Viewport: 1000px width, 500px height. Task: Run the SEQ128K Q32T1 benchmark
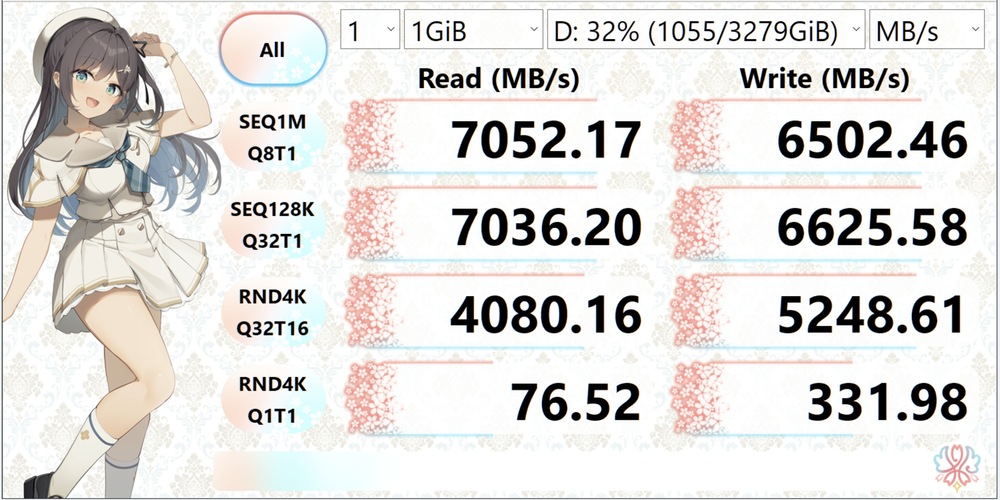pyautogui.click(x=272, y=227)
